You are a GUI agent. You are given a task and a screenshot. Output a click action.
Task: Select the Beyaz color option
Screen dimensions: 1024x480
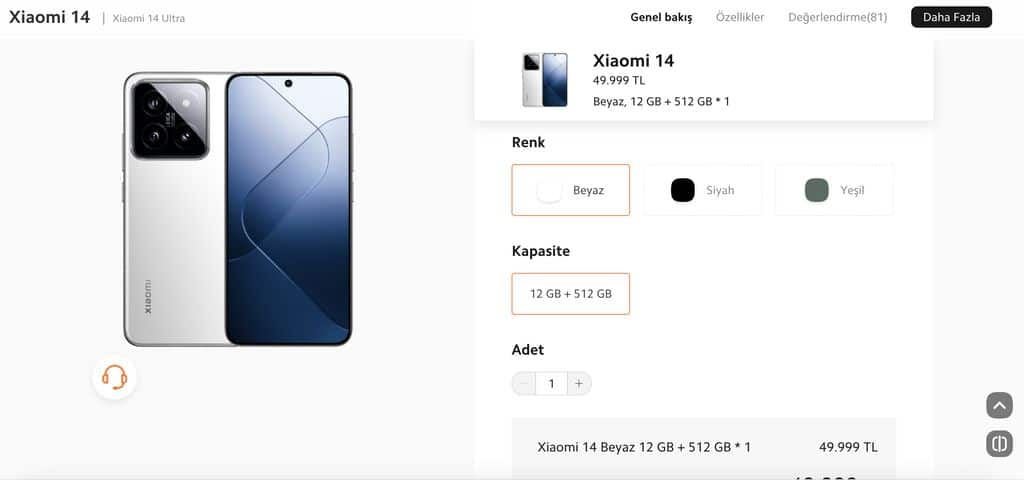click(571, 190)
